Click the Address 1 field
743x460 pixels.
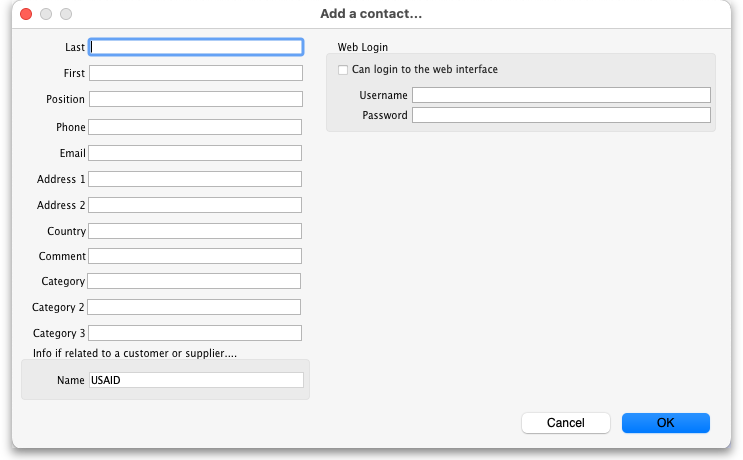(195, 179)
